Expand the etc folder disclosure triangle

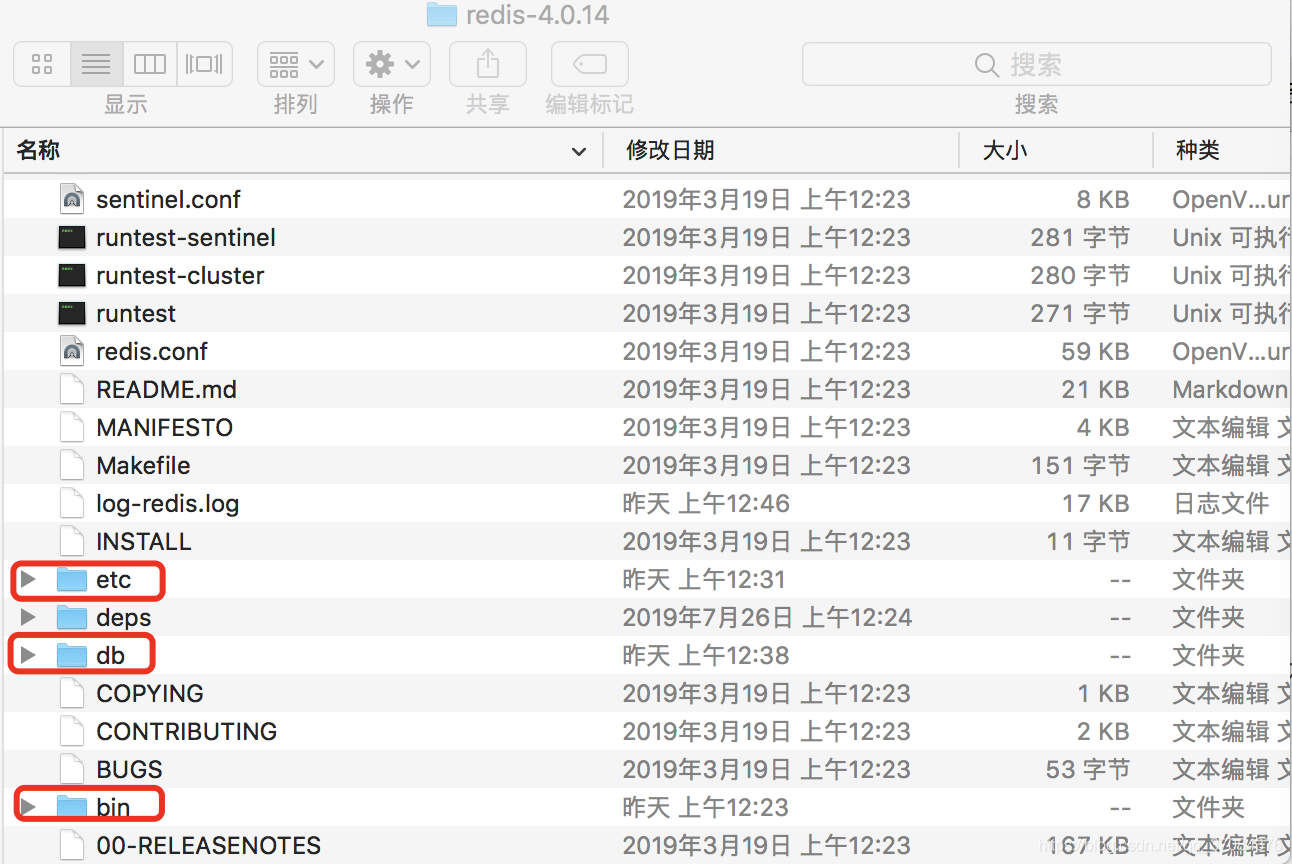(x=28, y=579)
